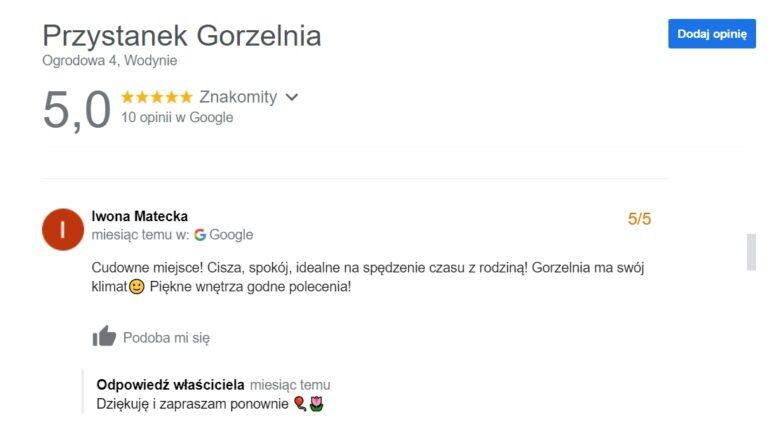Click the balloon emoji in owner reply
Image resolution: width=768 pixels, height=436 pixels.
299,404
